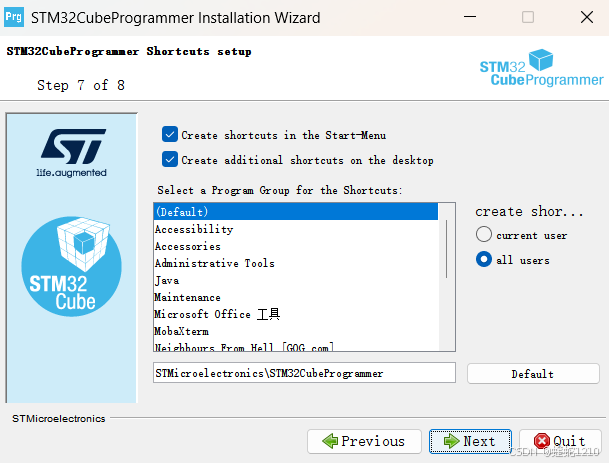Select Java program group
Viewport: 609px width, 463px height.
click(296, 280)
